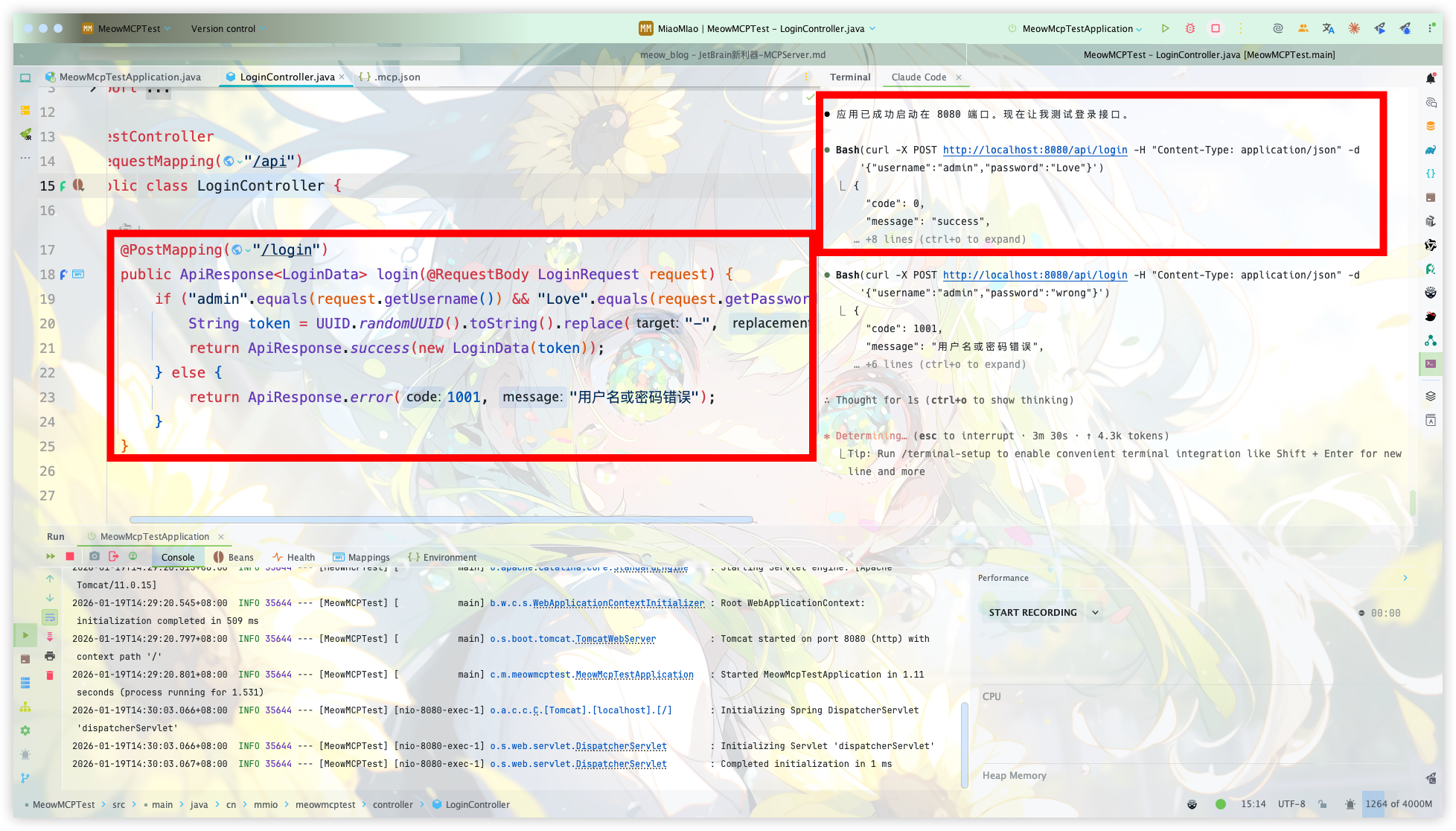Viewport: 1456px width, 831px height.
Task: Toggle the read-only lock in status bar
Action: 1322,804
